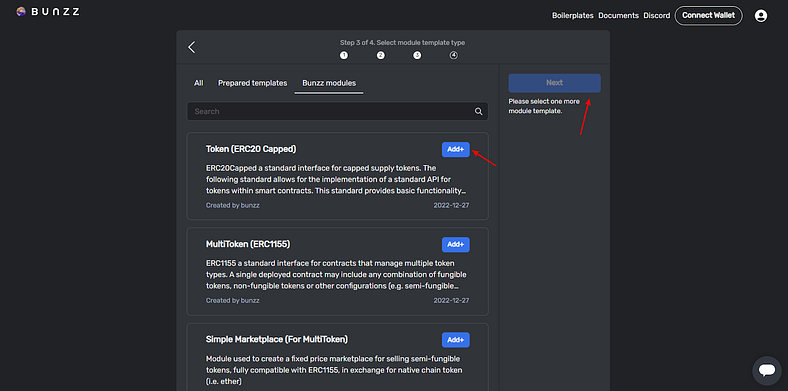The height and width of the screenshot is (391, 788).
Task: Go to step 2 indicator
Action: [380, 55]
